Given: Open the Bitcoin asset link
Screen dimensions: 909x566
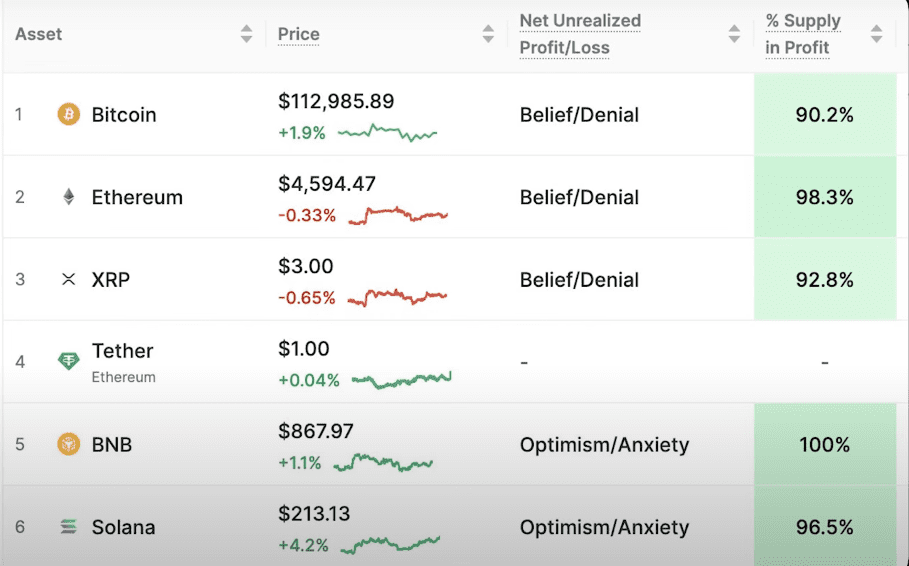Looking at the screenshot, I should (x=124, y=115).
